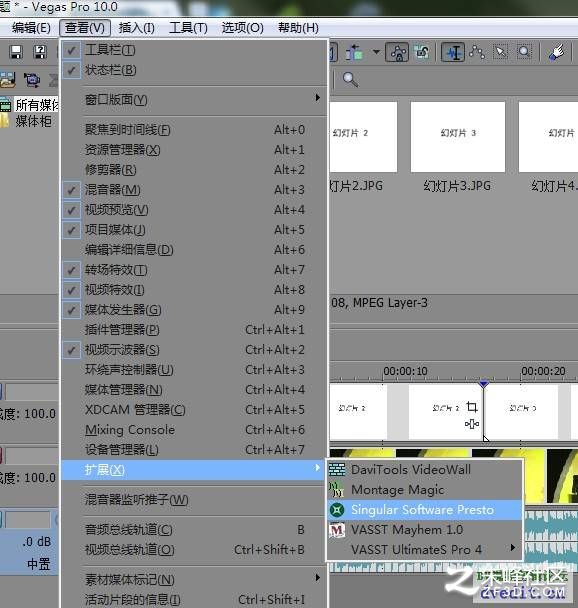Select 幻灯片3.JPG thumbnail in project media
Image resolution: width=578 pixels, height=608 pixels.
coord(457,137)
